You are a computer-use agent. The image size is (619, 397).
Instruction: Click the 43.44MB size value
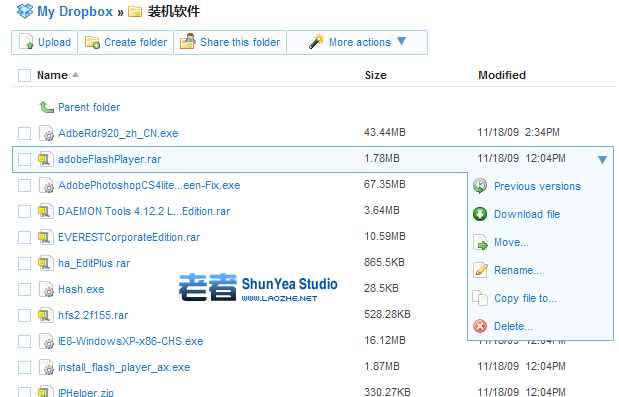coord(385,132)
